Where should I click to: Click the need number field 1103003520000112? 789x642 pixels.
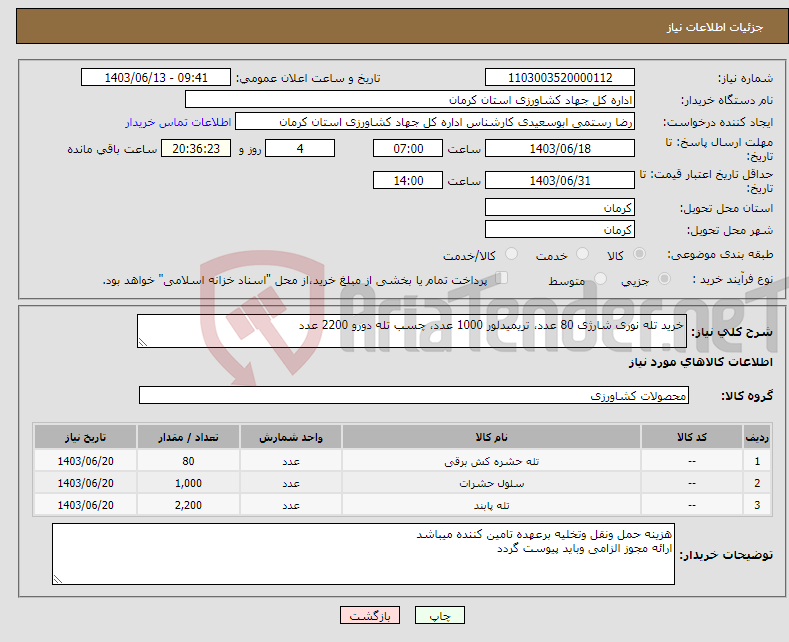click(560, 77)
